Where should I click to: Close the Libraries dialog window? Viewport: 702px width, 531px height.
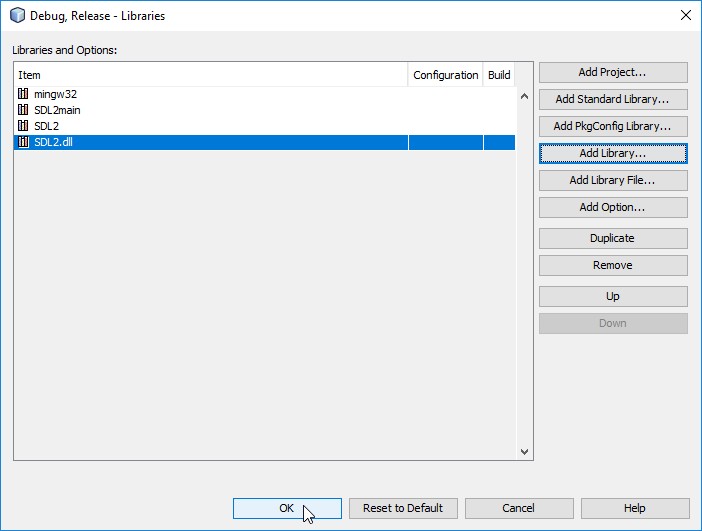tap(685, 15)
